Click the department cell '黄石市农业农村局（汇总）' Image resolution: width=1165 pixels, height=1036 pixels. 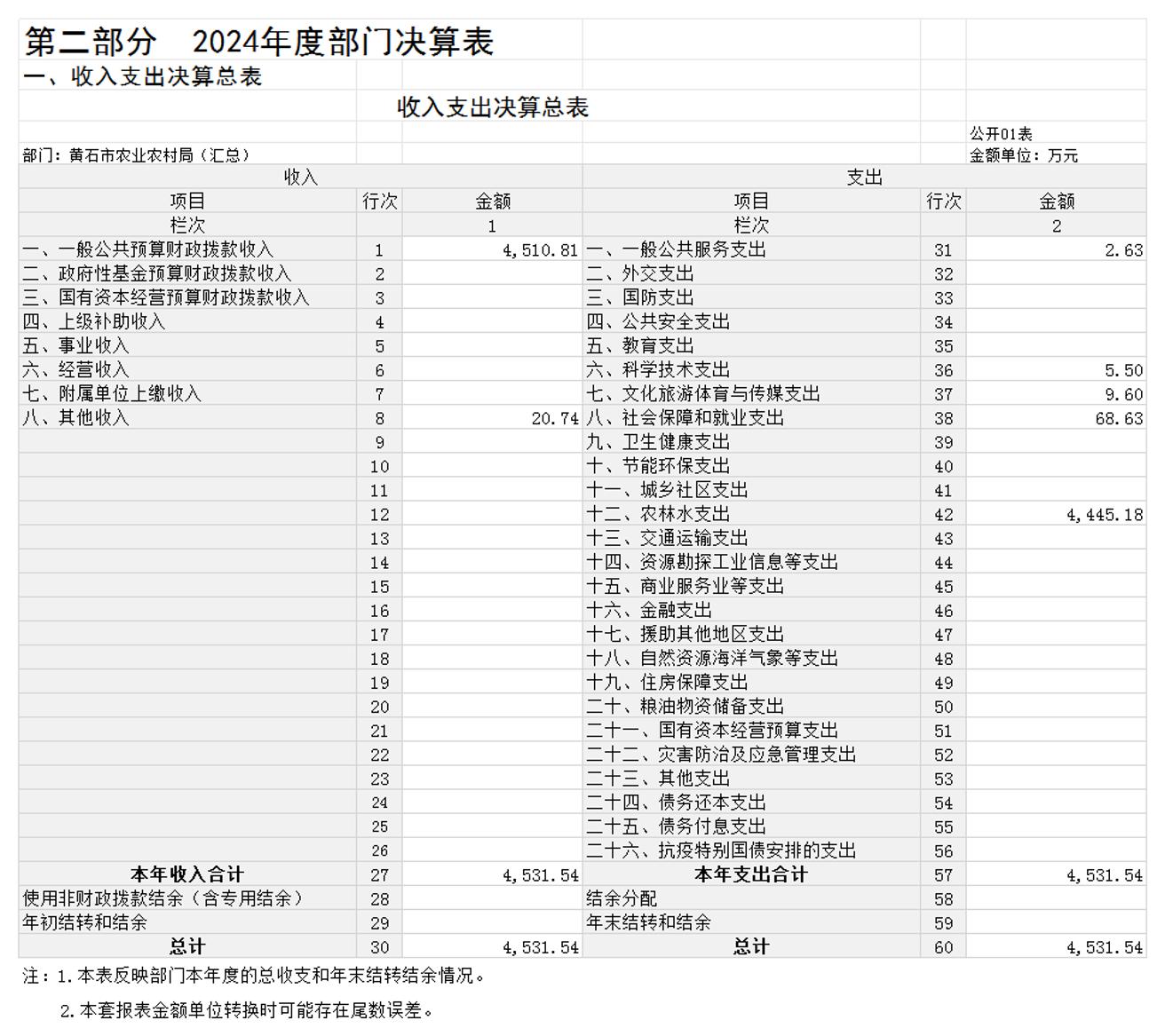[x=137, y=155]
